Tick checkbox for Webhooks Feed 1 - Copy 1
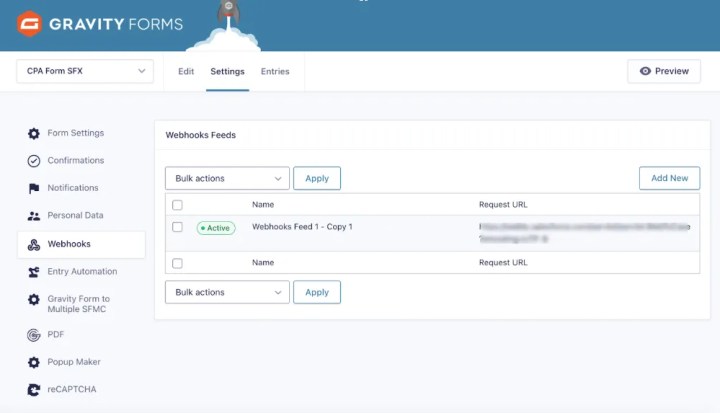Viewport: 720px width, 413px height. [177, 227]
